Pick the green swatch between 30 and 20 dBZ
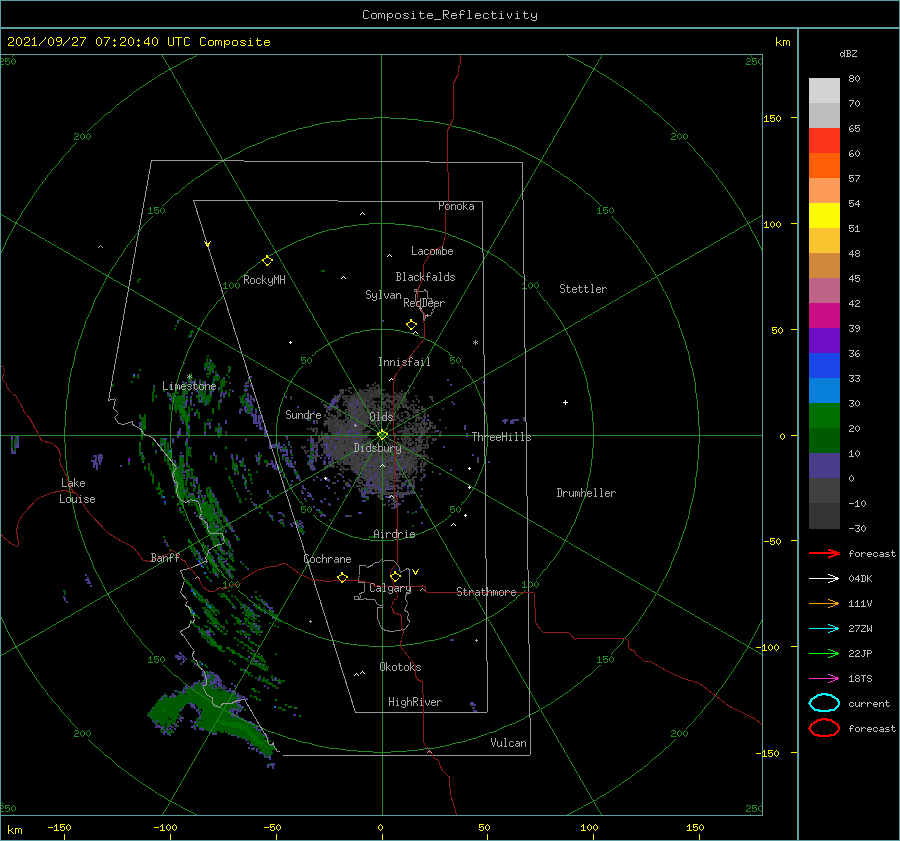 (824, 416)
